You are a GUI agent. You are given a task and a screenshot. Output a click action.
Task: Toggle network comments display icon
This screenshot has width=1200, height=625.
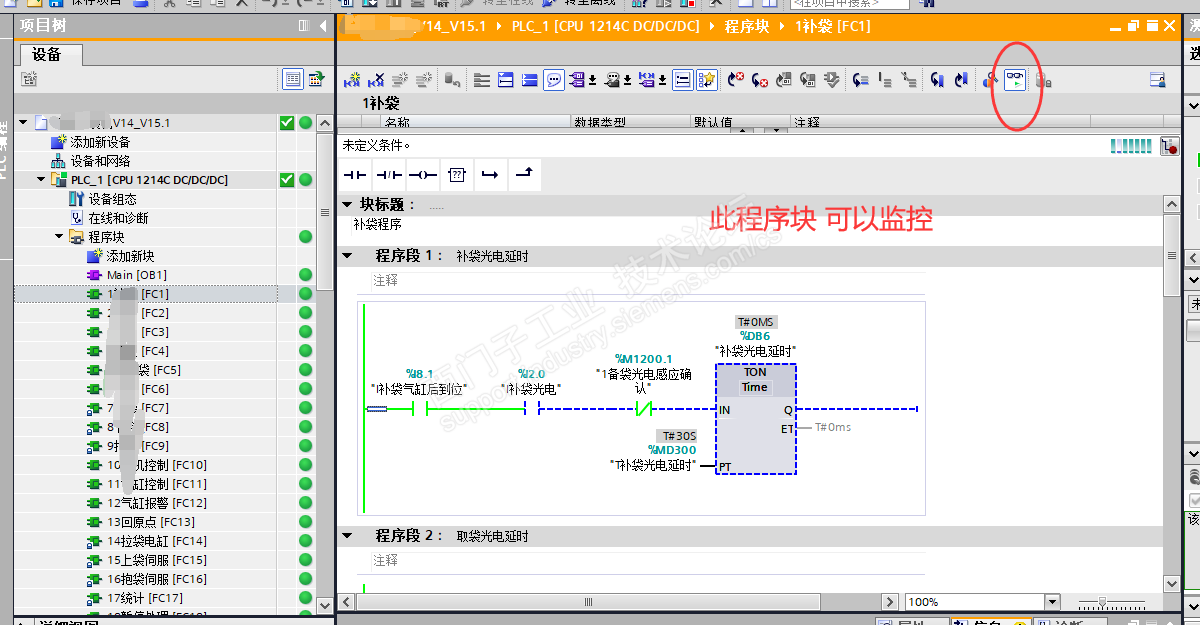click(x=683, y=80)
